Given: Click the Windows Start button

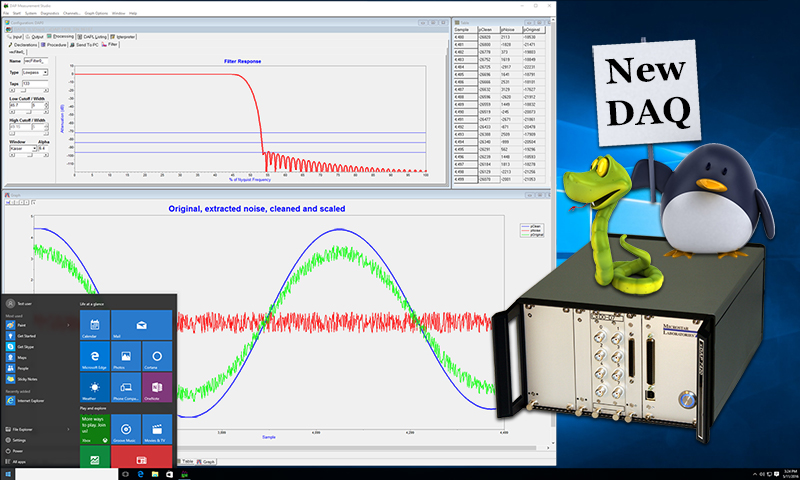Looking at the screenshot, I should tap(7, 474).
